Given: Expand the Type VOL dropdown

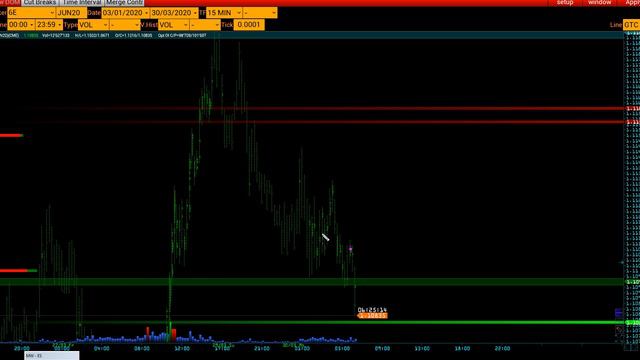Looking at the screenshot, I should point(93,25).
